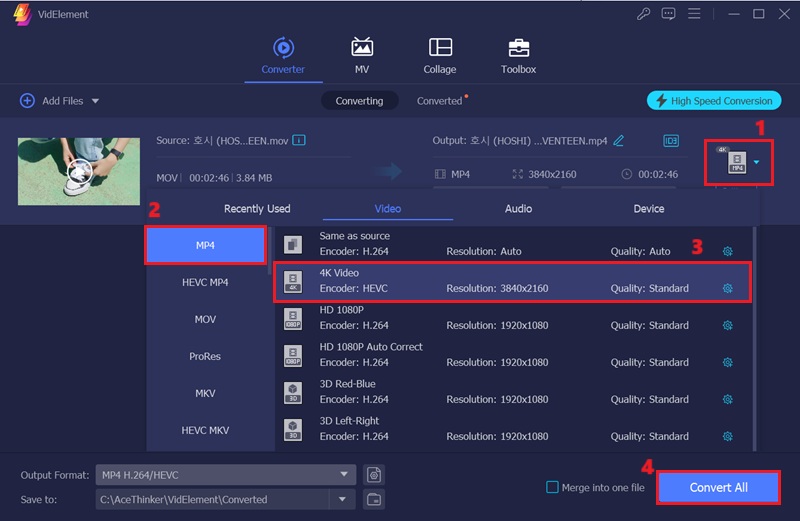800x521 pixels.
Task: Click the VidElement logo icon
Action: [22, 14]
